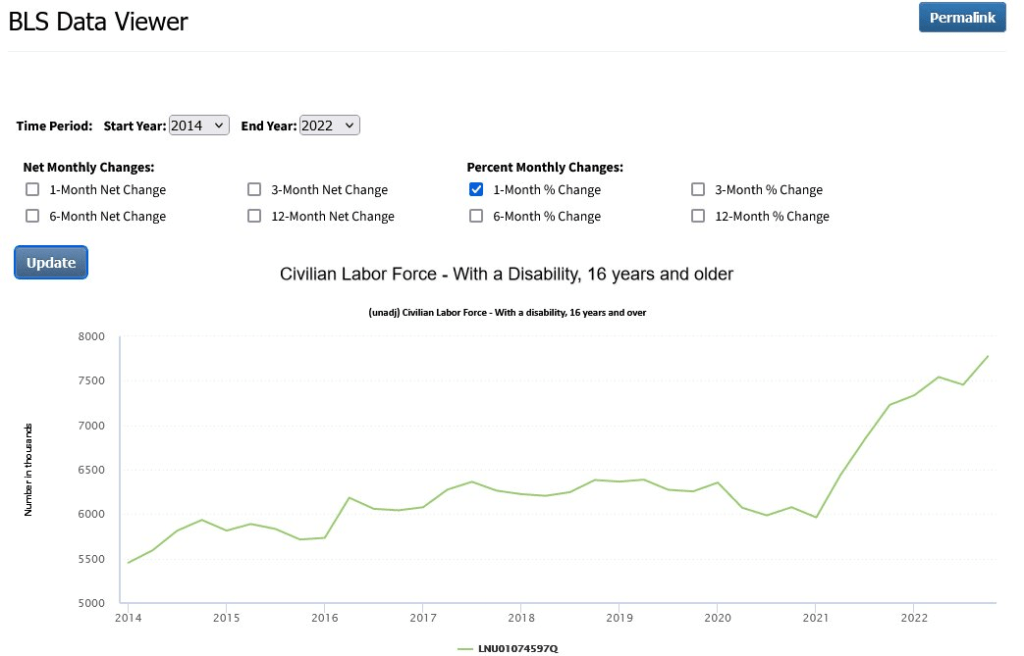Click the 8000 label on the y-axis

[91, 337]
